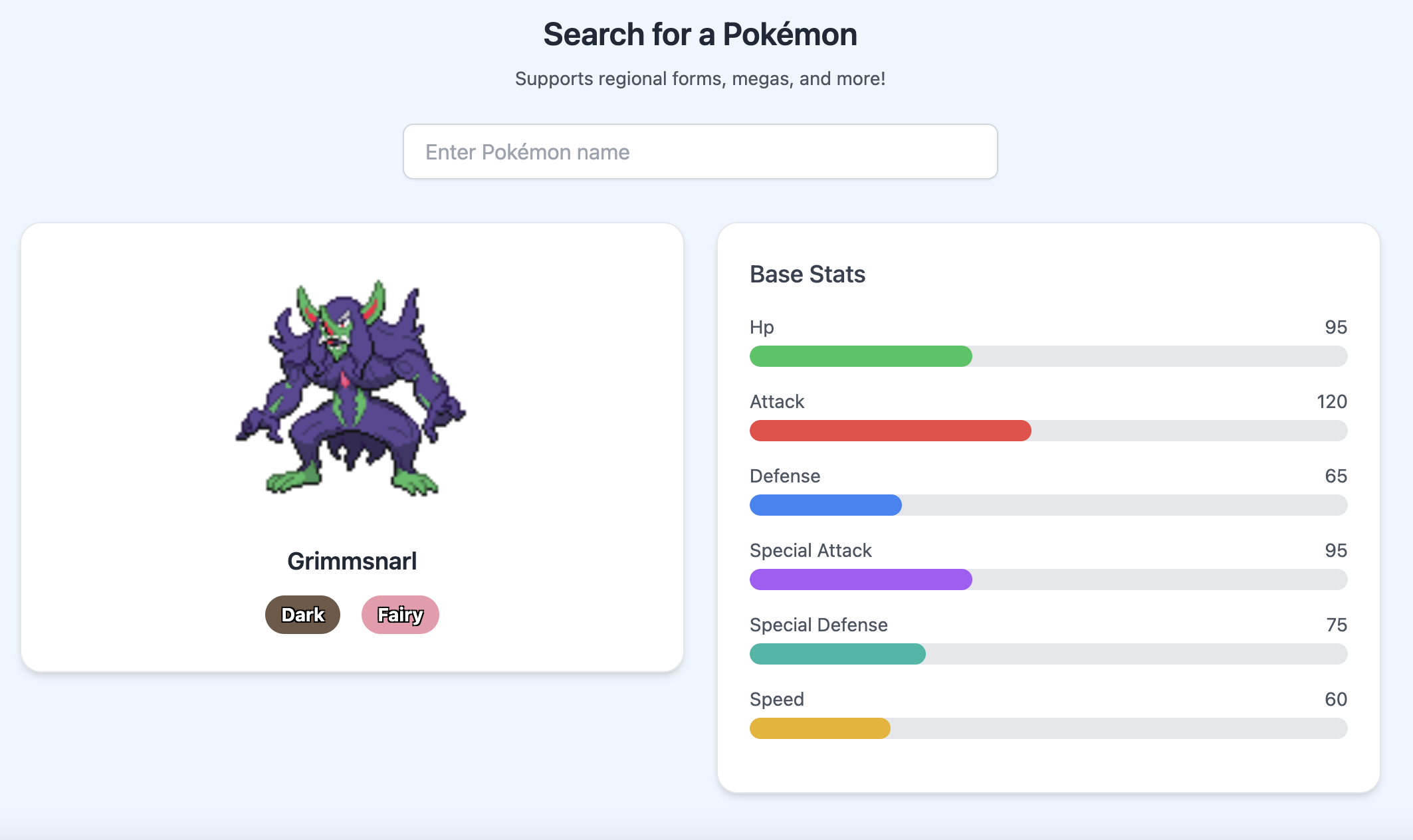Click the Search for a Pokémon title
This screenshot has height=840, width=1413.
click(700, 35)
